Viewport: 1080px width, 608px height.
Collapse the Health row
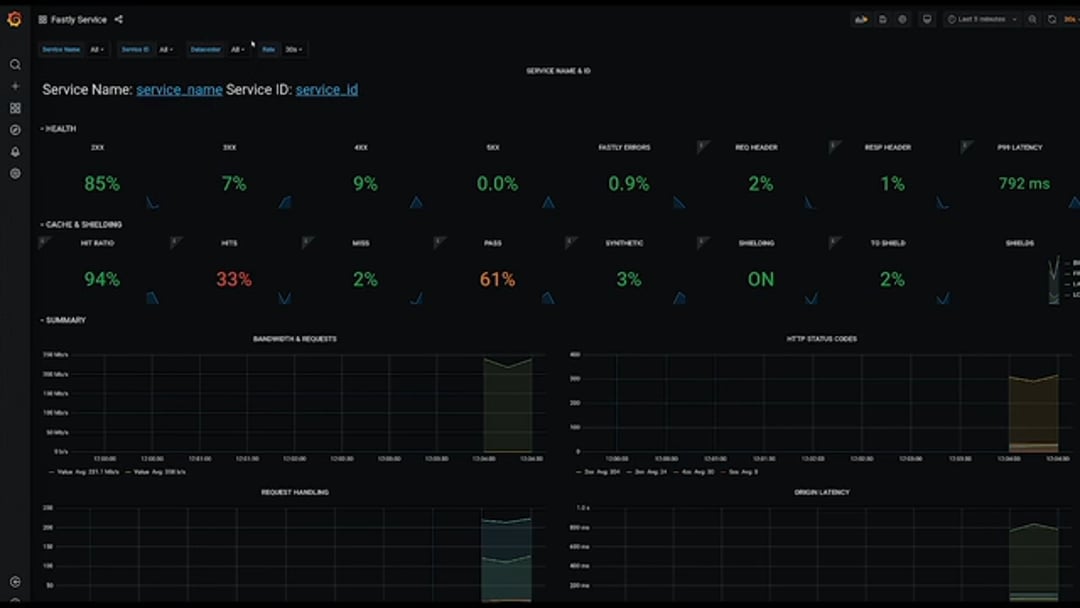click(59, 129)
